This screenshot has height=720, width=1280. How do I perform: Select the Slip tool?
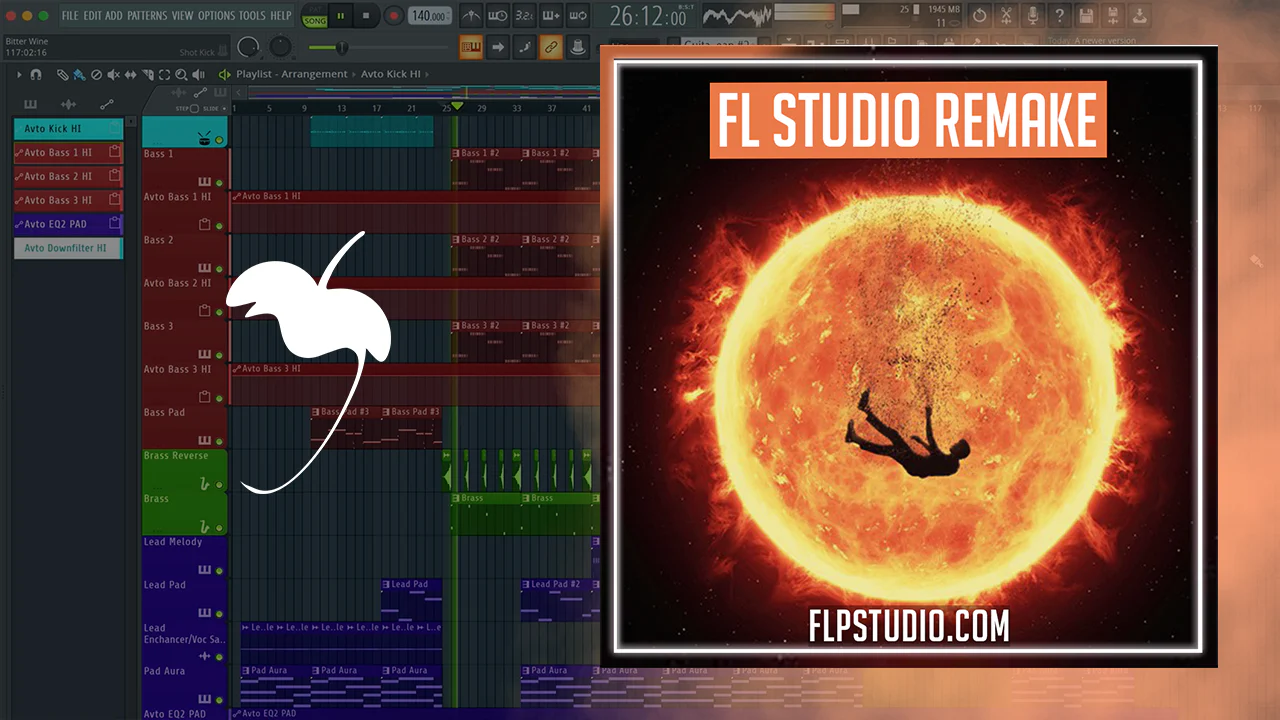pos(130,74)
